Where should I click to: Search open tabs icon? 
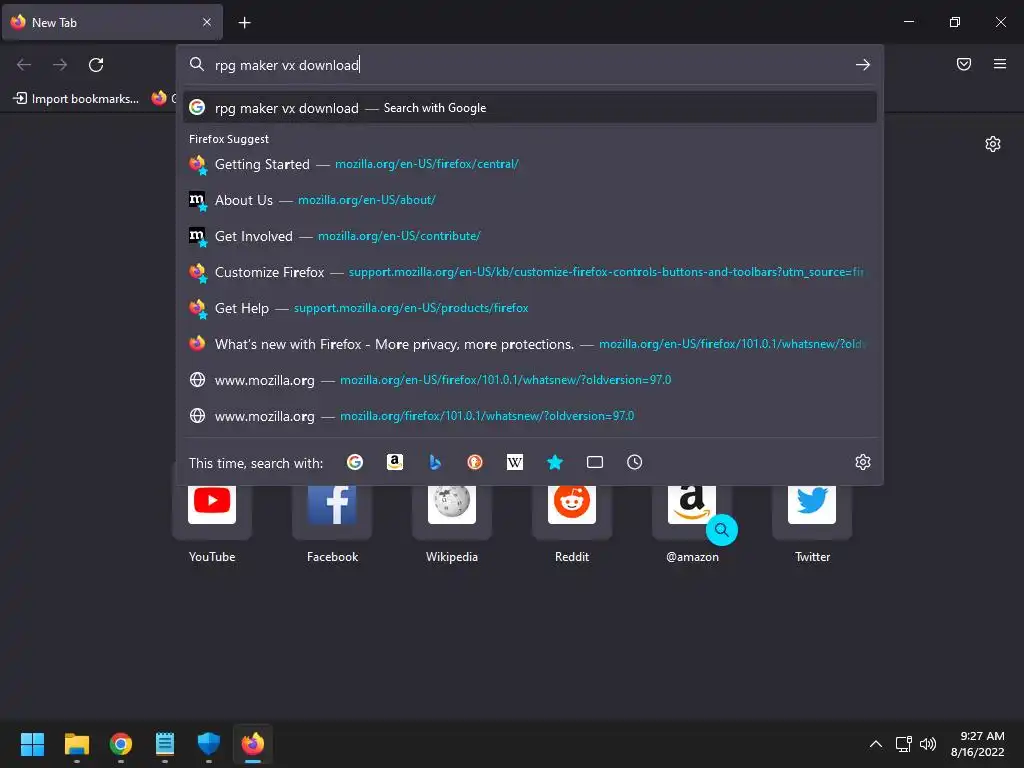pos(595,462)
